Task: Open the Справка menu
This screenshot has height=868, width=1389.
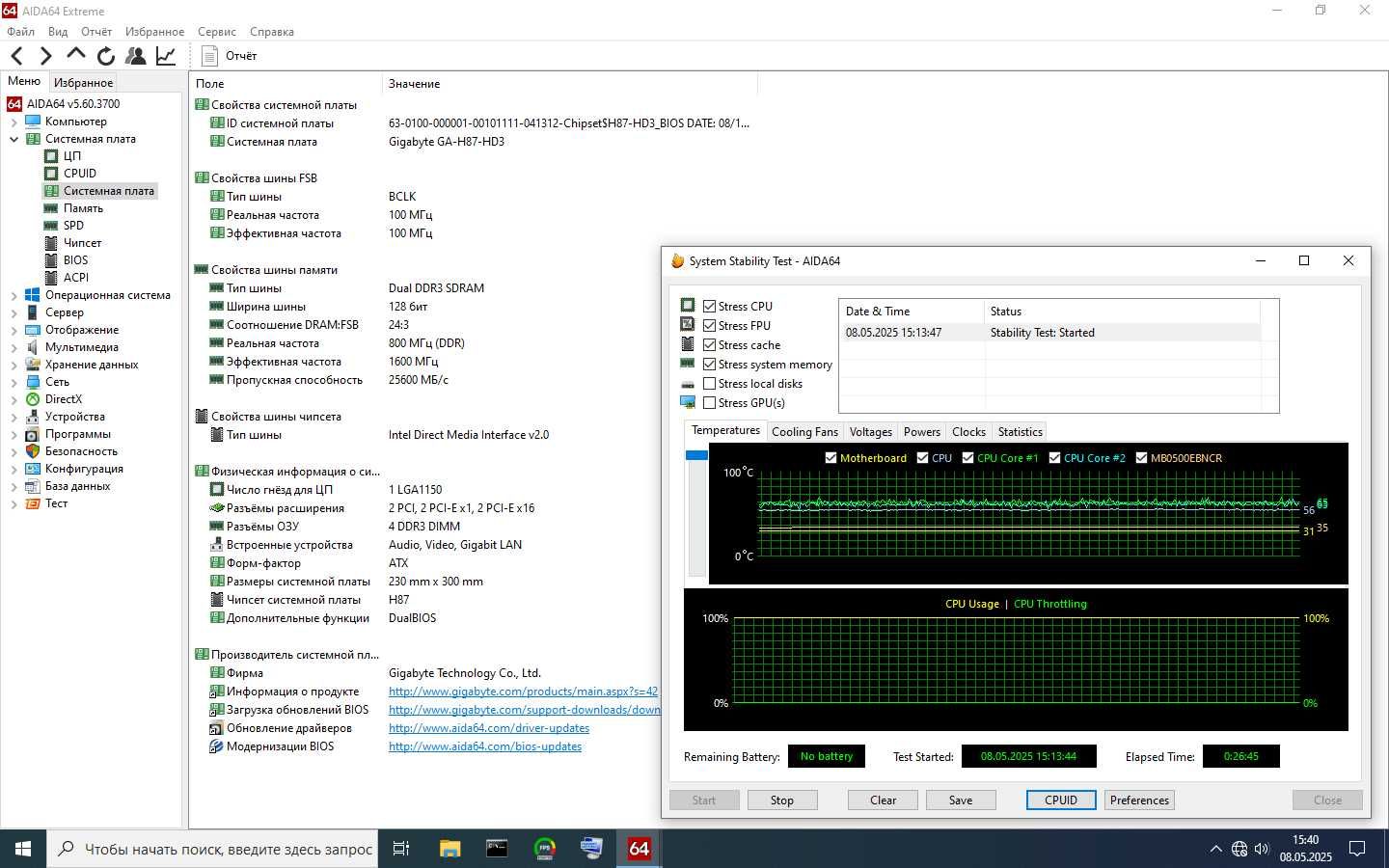Action: click(x=272, y=32)
